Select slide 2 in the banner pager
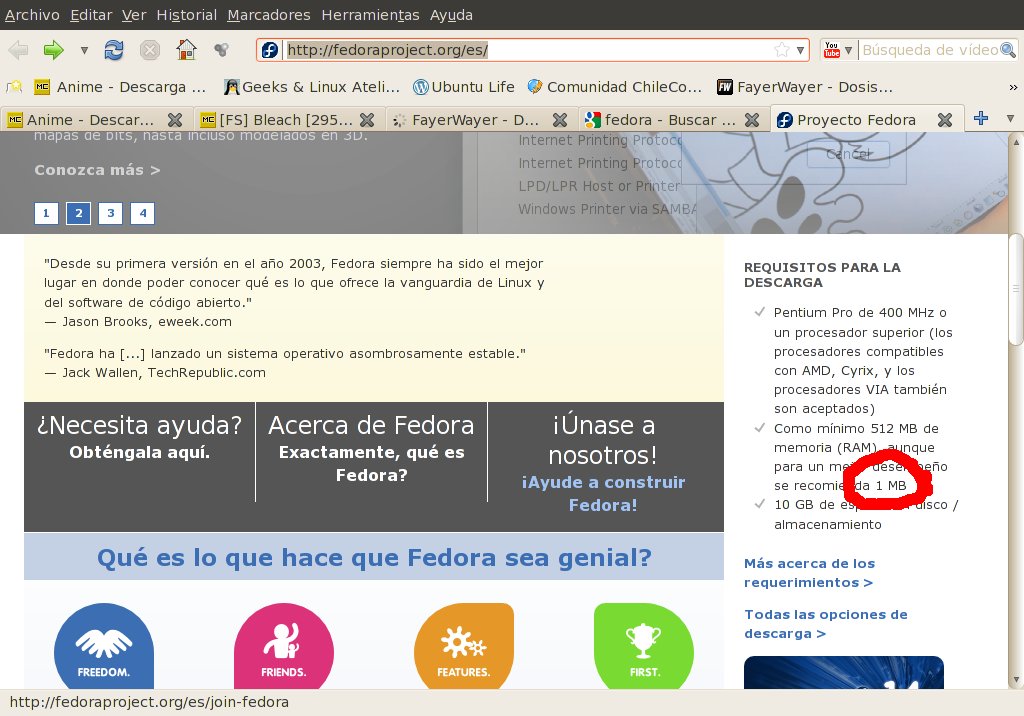The image size is (1024, 716). tap(78, 213)
